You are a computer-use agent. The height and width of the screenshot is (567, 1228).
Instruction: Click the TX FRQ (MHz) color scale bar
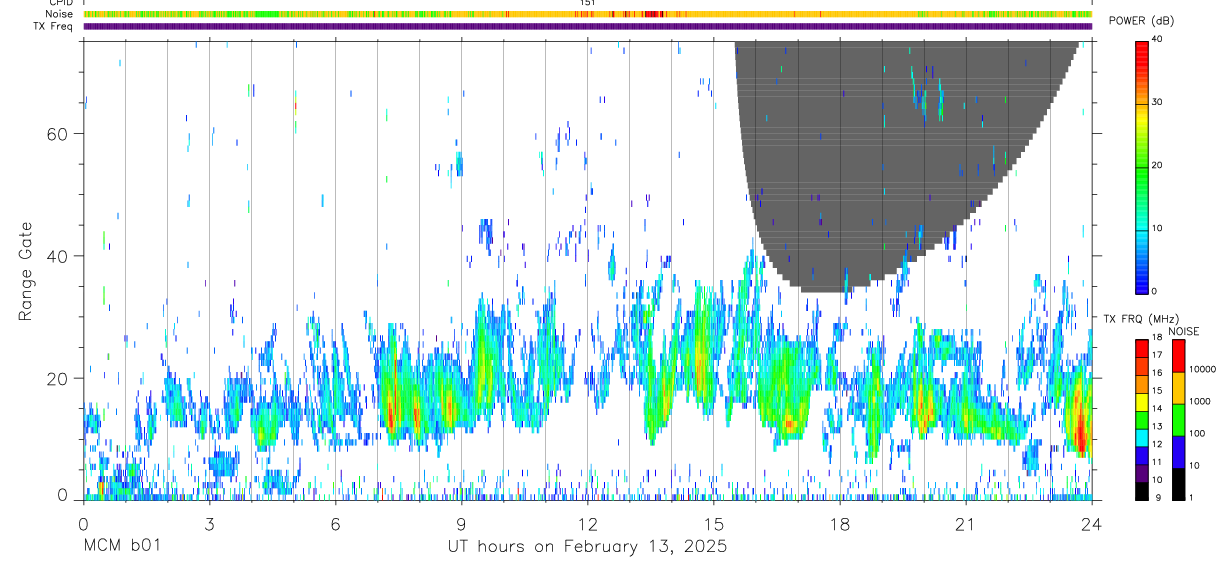(x=1143, y=418)
